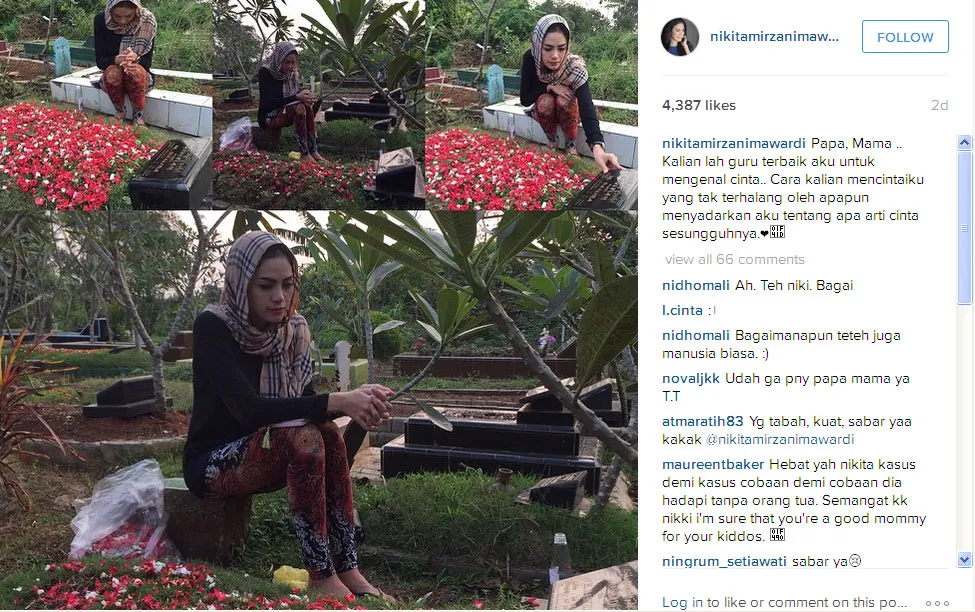The image size is (975, 612).
Task: Open ningrum_setiawati commenter profile
Action: point(724,561)
